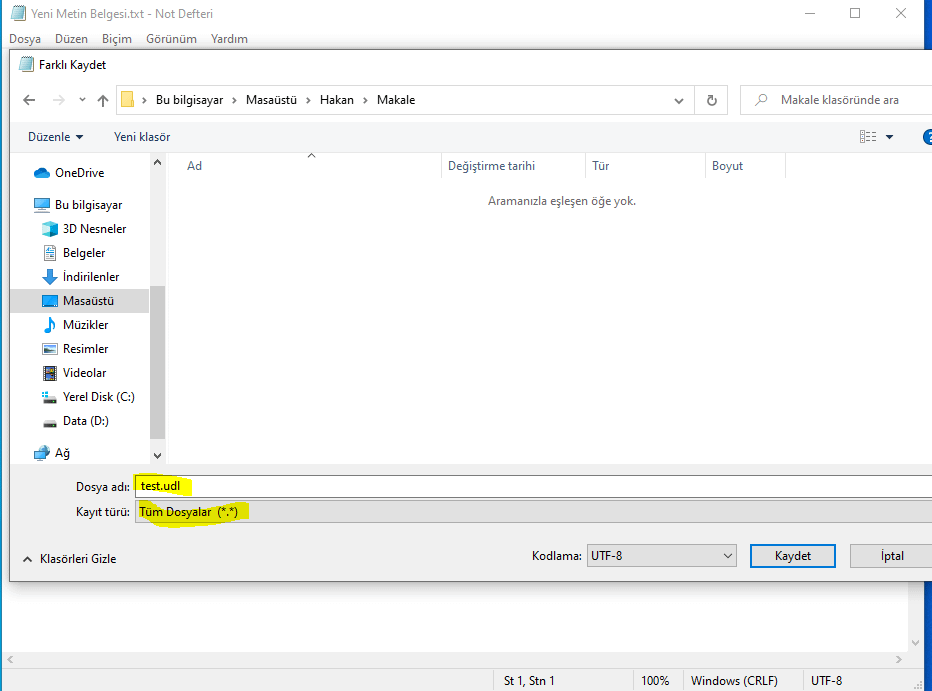Click the scroll up arrow of navigation pane
The width and height of the screenshot is (932, 691).
pyautogui.click(x=158, y=162)
